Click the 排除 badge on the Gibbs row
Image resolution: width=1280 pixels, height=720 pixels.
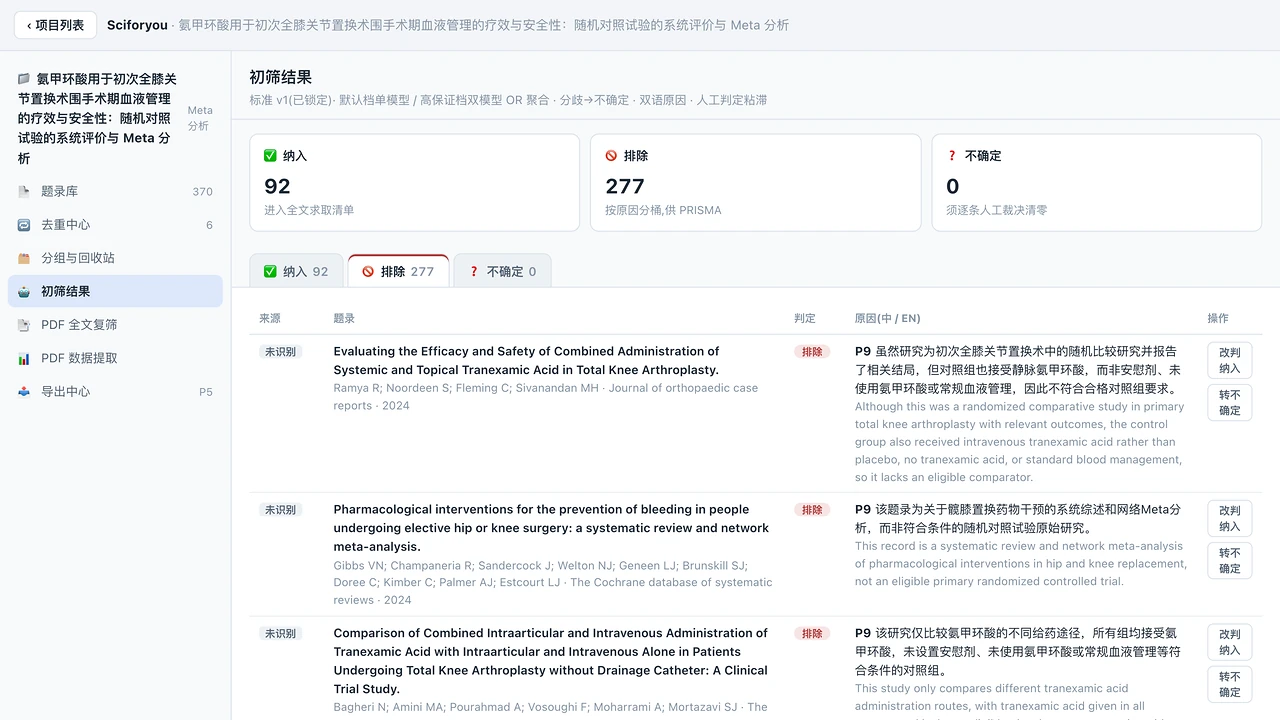pyautogui.click(x=812, y=510)
